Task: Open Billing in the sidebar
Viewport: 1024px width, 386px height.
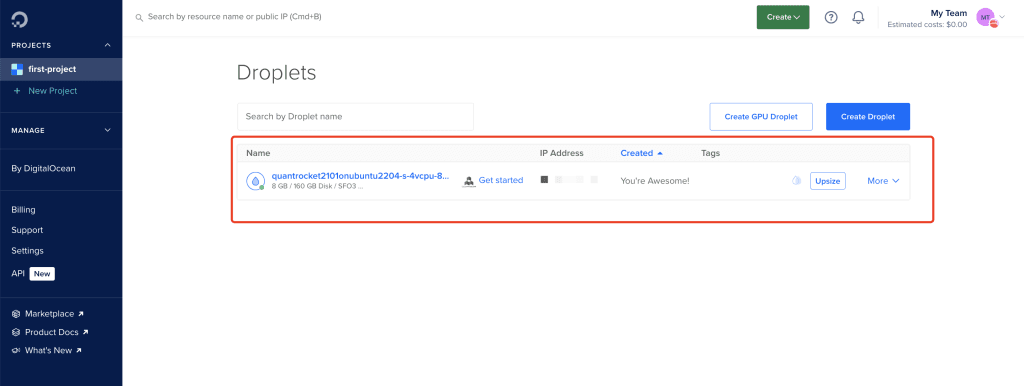Action: [x=24, y=210]
